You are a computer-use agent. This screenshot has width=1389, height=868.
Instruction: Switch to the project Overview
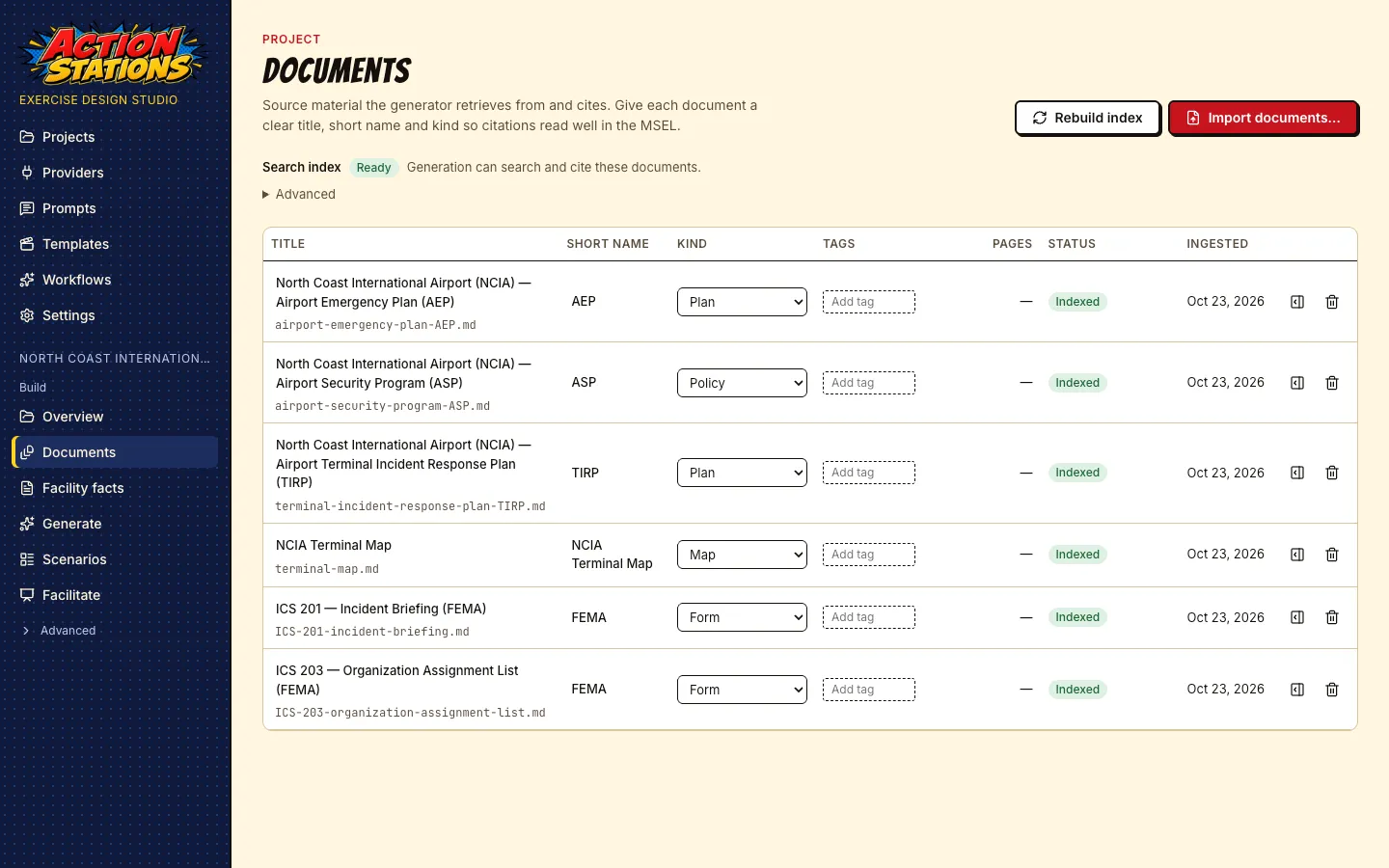115,417
